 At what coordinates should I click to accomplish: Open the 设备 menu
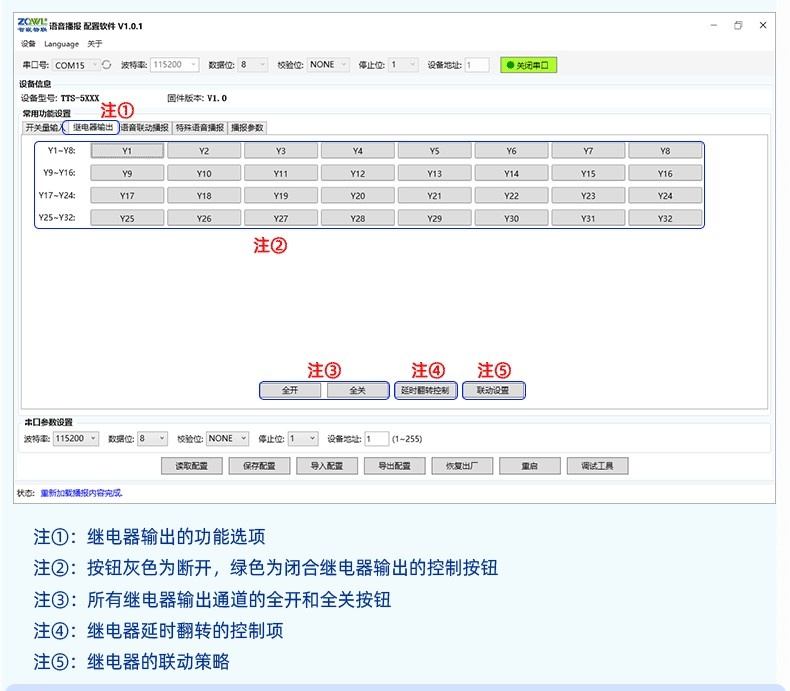coord(28,44)
